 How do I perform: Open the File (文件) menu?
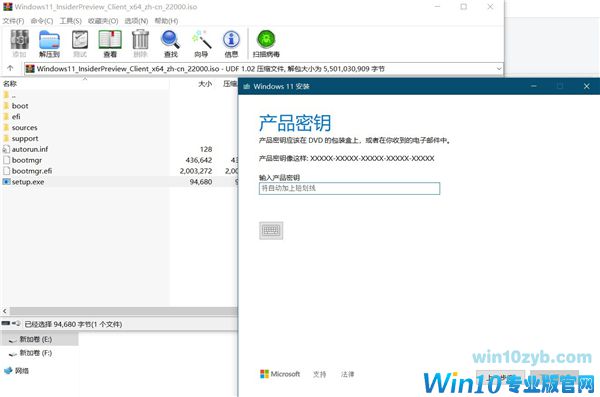pos(13,21)
